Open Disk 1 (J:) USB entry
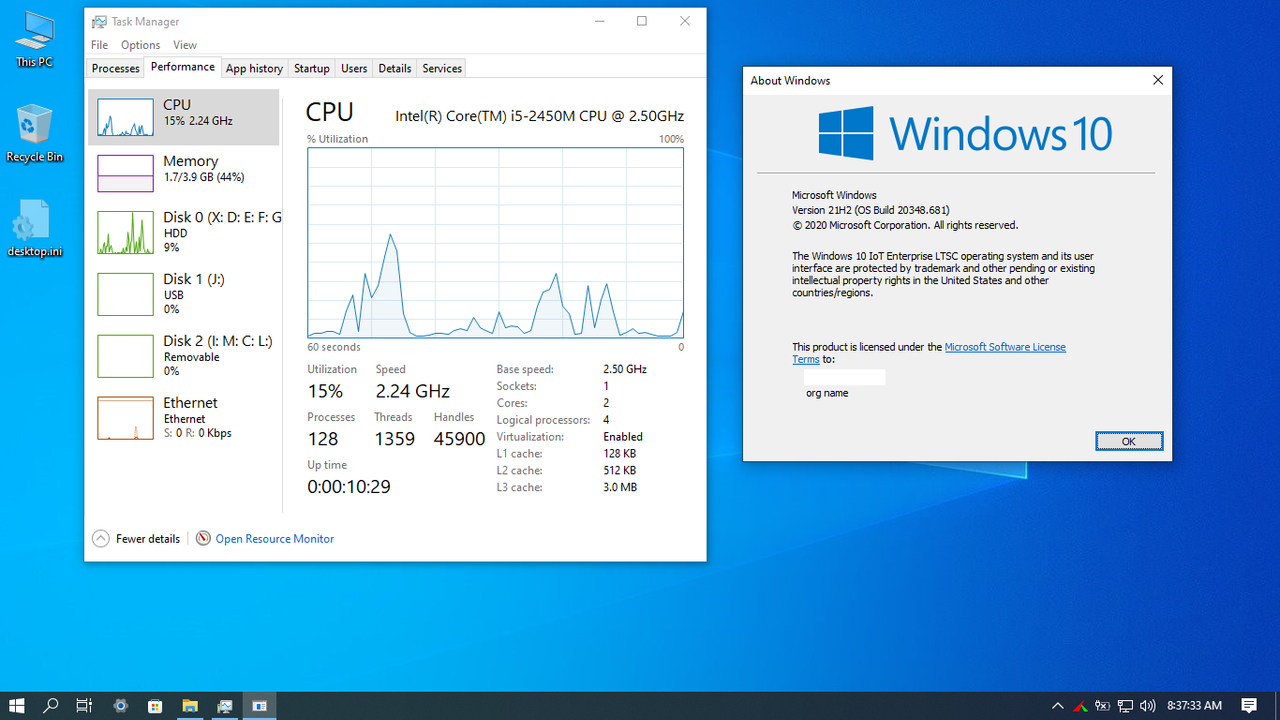1280x720 pixels. point(184,294)
